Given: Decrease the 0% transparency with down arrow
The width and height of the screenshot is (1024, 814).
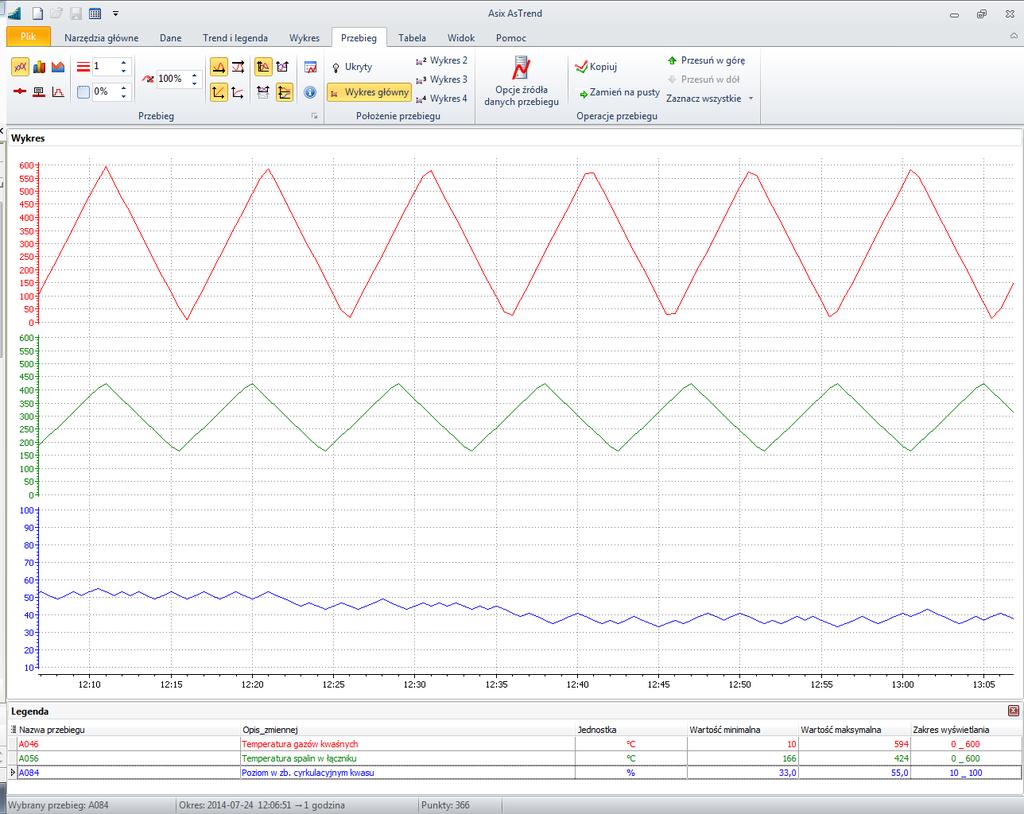Looking at the screenshot, I should [123, 96].
